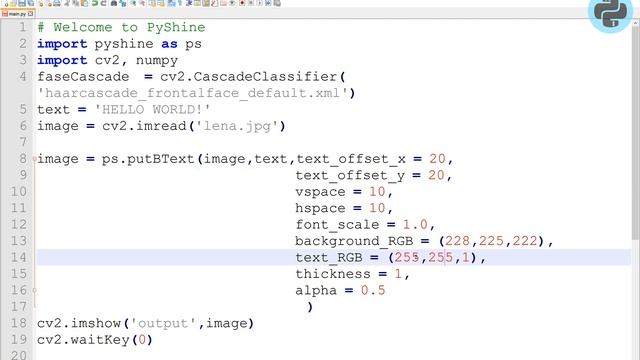Click the 'text_RGB' parameter name
This screenshot has height=360, width=640.
click(329, 258)
